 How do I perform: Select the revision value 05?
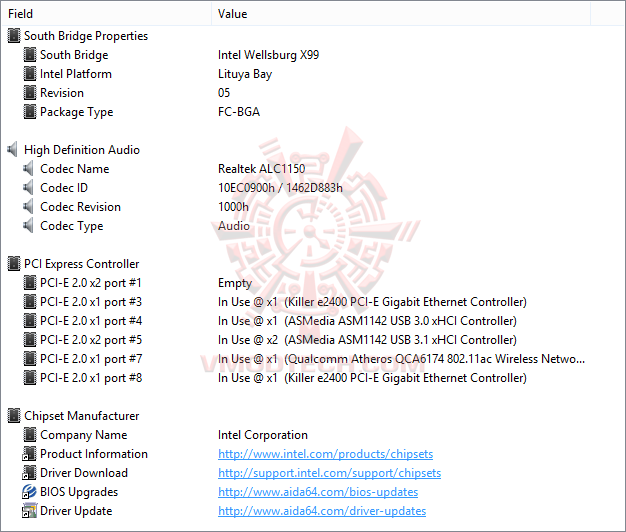(x=224, y=93)
